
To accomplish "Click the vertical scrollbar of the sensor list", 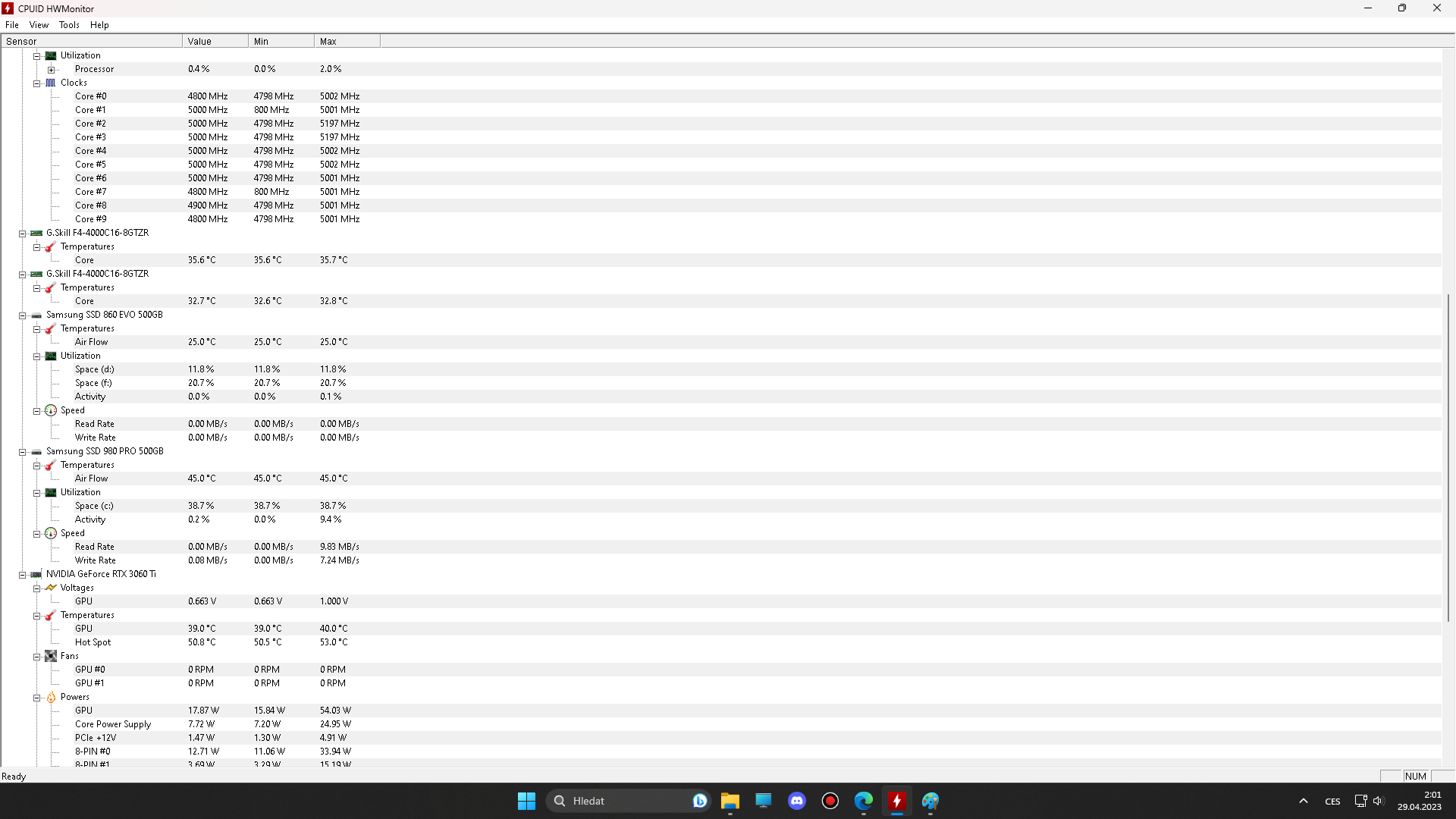I will coord(1448,457).
